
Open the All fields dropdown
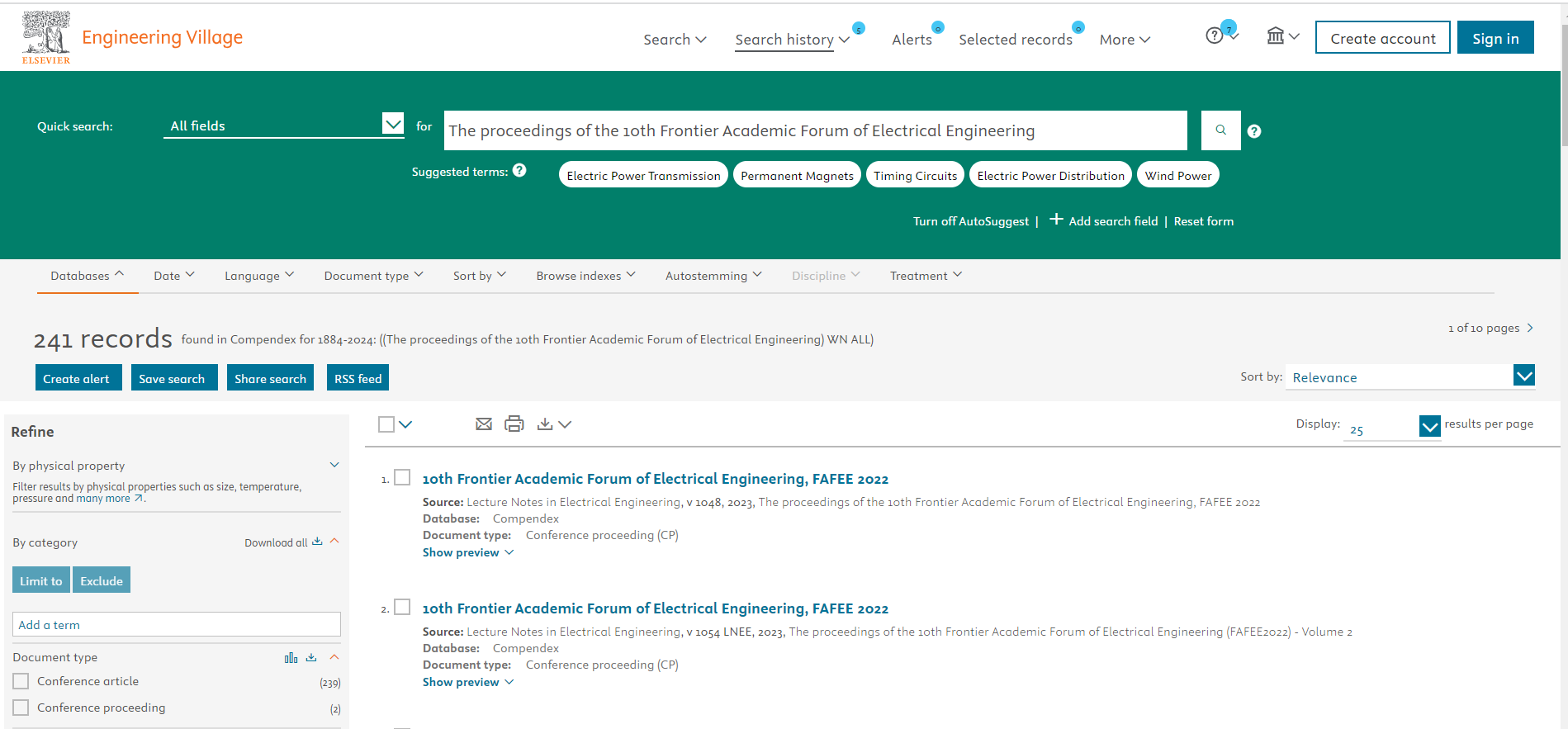click(283, 125)
